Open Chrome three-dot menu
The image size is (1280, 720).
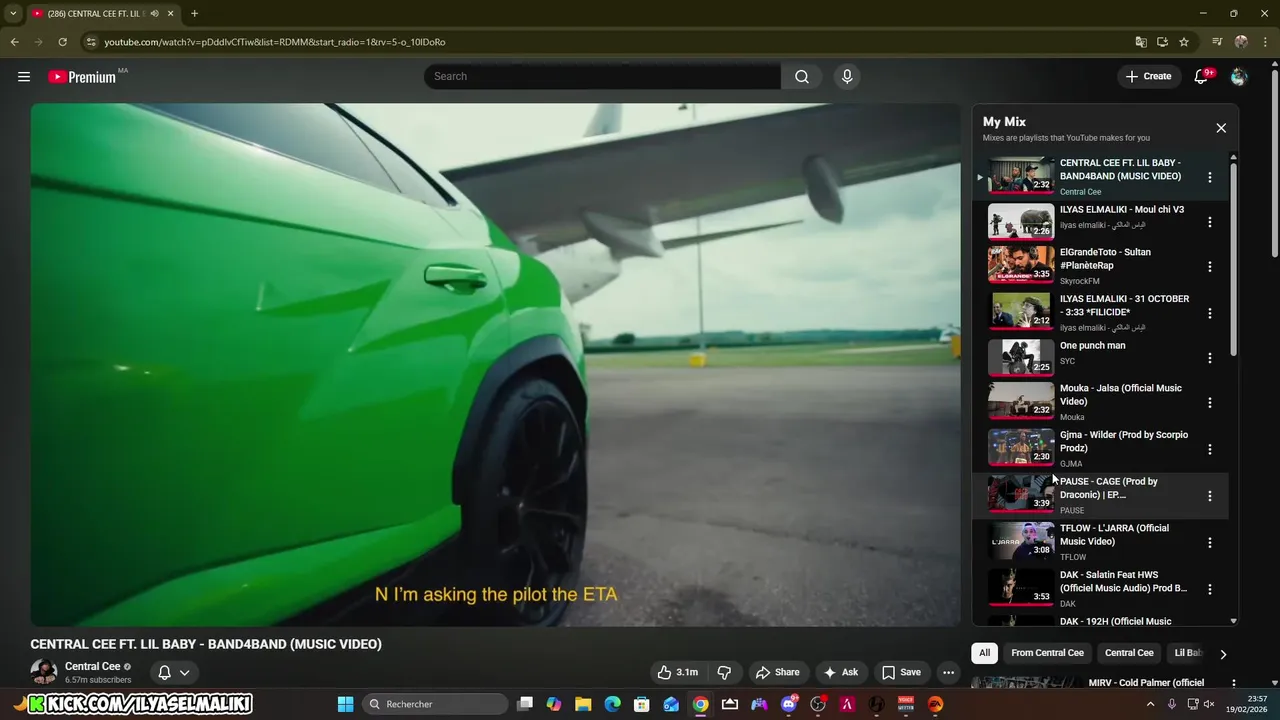coord(1265,42)
